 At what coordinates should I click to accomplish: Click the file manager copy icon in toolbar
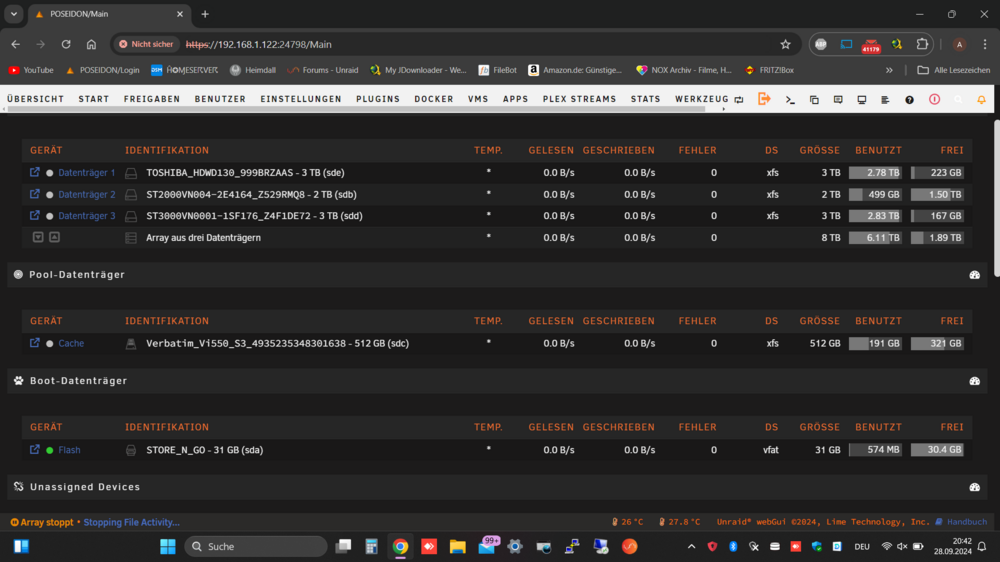click(814, 100)
